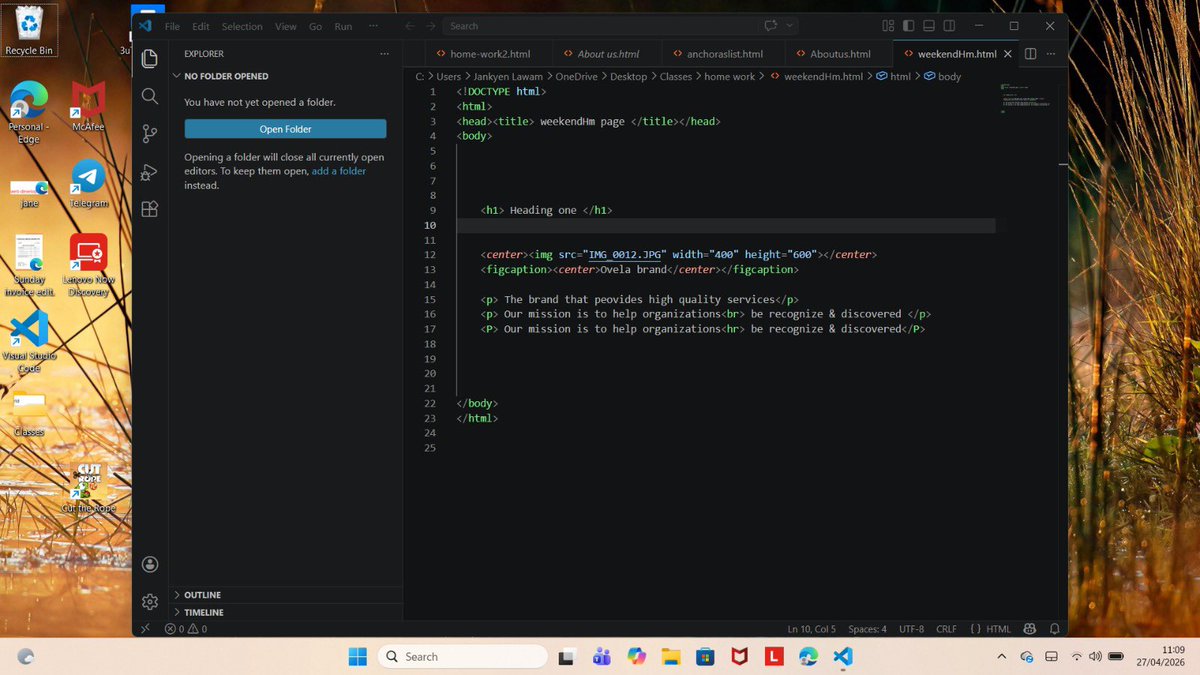Click the VS Code logo in the title bar
Image resolution: width=1200 pixels, height=675 pixels.
pyautogui.click(x=145, y=26)
